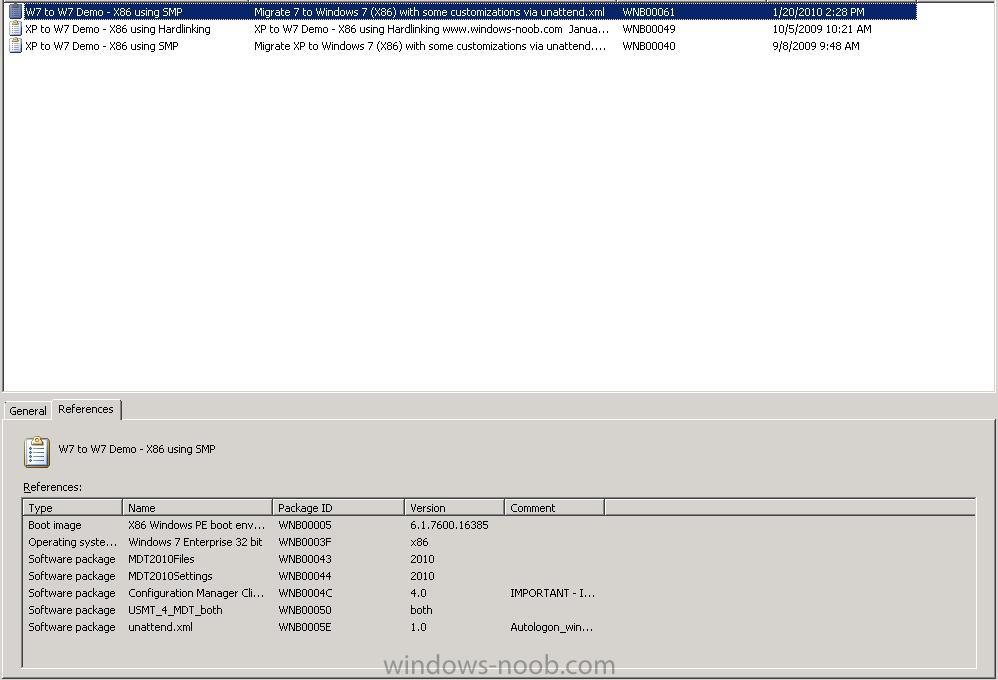The width and height of the screenshot is (998, 680).
Task: Click reference package ID WNB00005
Action: 305,525
